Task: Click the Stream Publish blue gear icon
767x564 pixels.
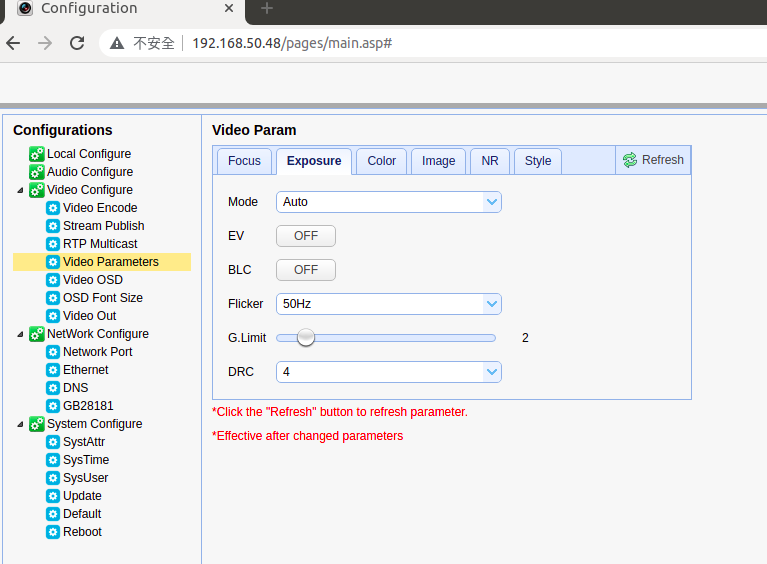Action: pyautogui.click(x=53, y=226)
